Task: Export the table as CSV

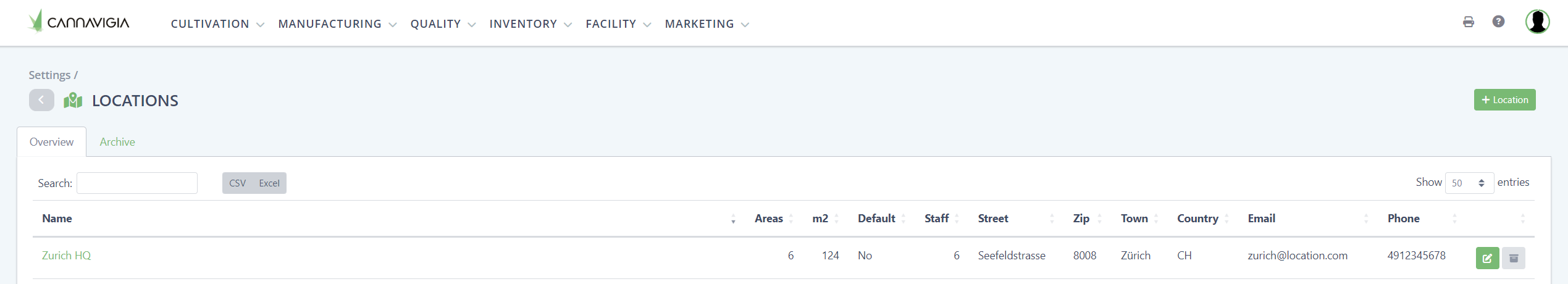Action: (x=237, y=183)
